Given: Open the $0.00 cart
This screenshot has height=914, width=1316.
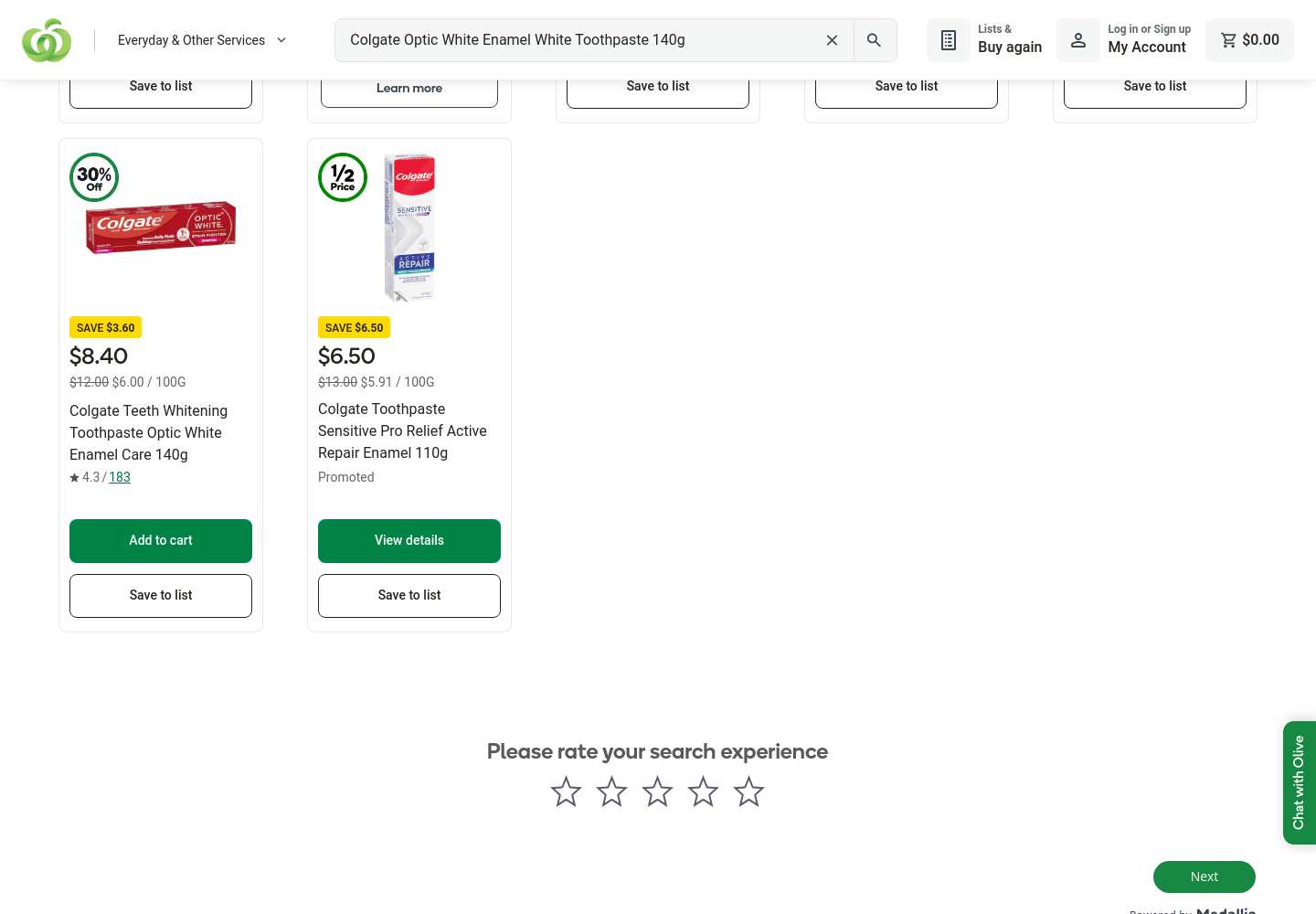Looking at the screenshot, I should click(x=1249, y=40).
